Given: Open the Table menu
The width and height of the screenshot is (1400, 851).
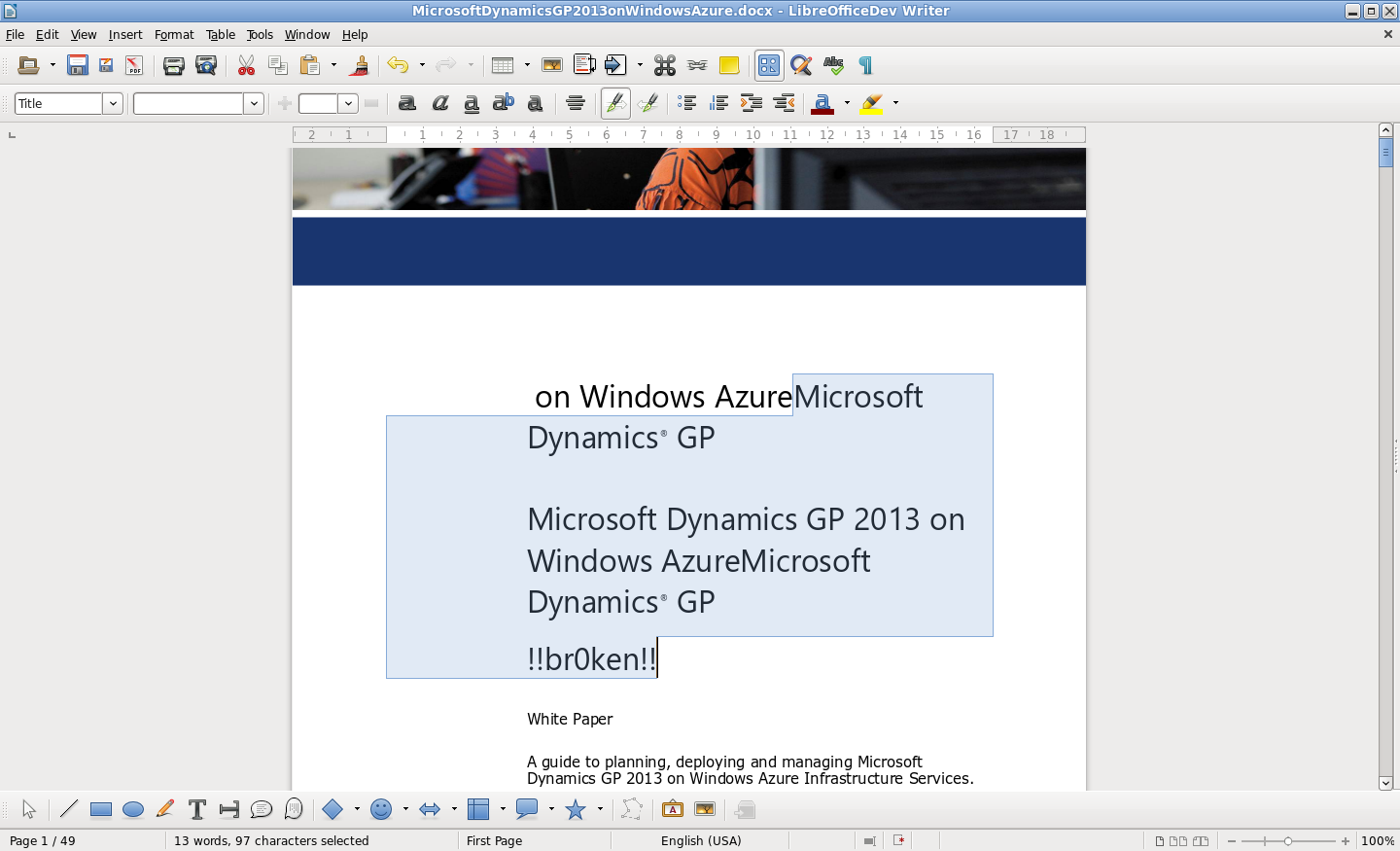Looking at the screenshot, I should [x=220, y=34].
